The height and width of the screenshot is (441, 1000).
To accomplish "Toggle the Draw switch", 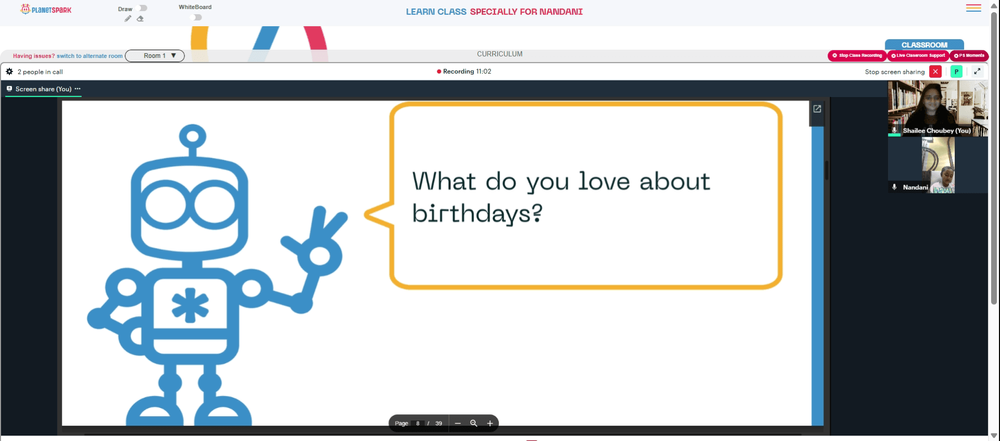I will click(142, 8).
